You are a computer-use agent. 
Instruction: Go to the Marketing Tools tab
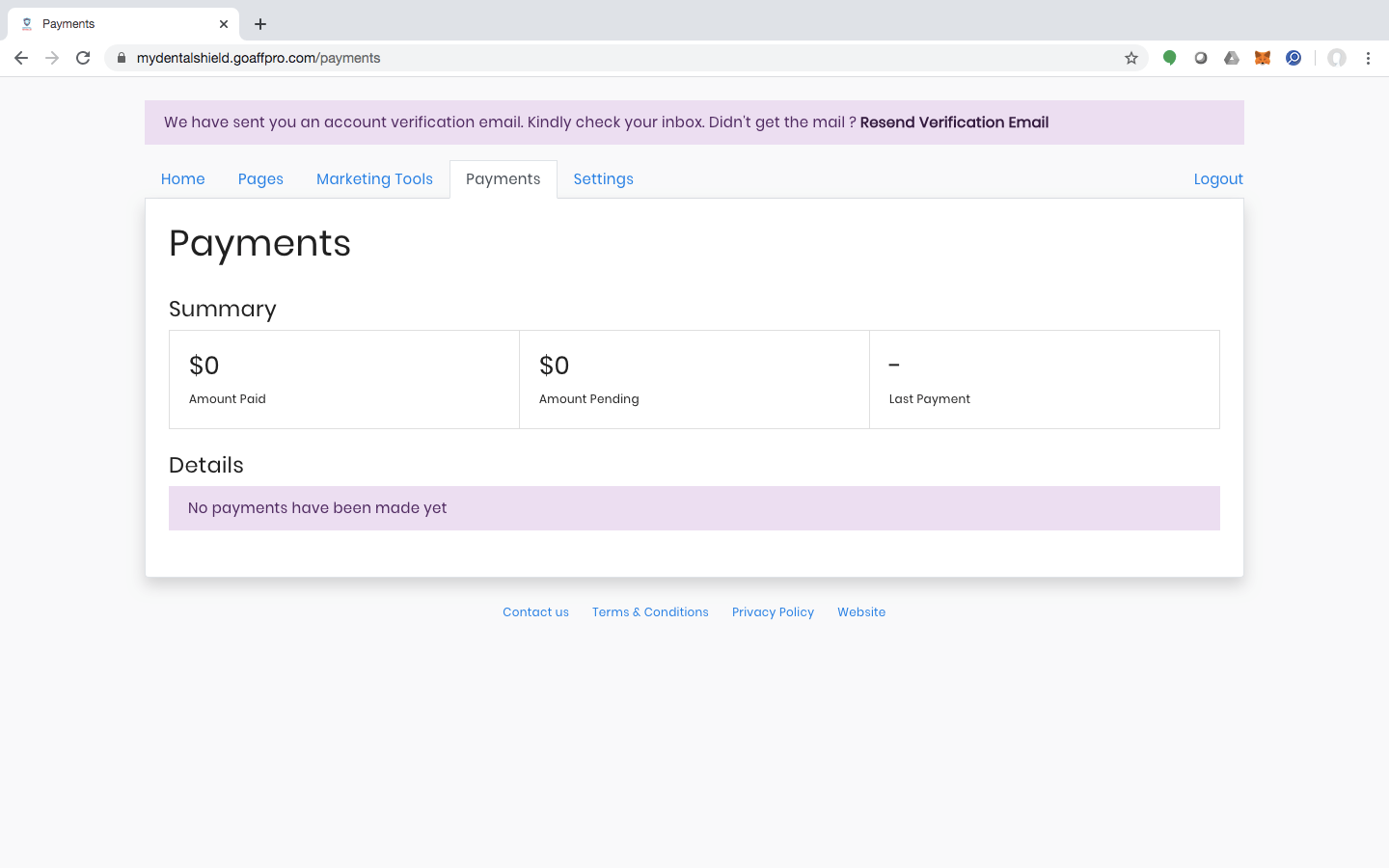374,179
